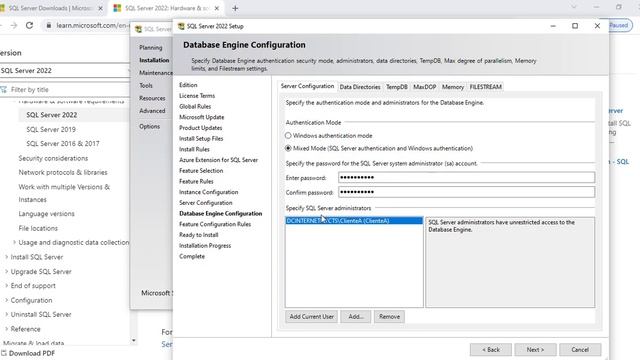Select the Server Configuration tab

(307, 86)
